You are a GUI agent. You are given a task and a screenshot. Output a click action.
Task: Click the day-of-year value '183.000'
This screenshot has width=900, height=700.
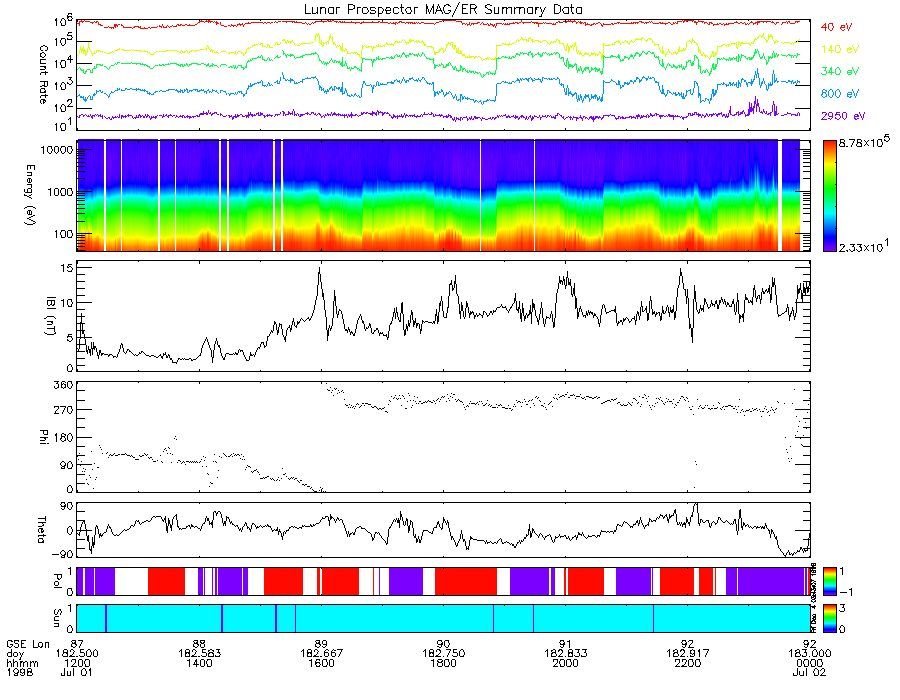(809, 654)
